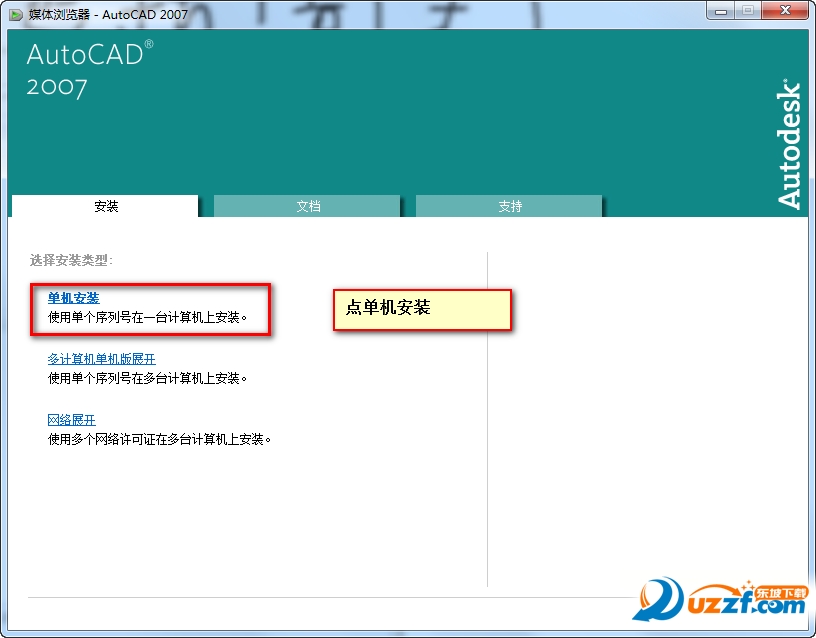Open the 网络展开 link

[x=71, y=420]
